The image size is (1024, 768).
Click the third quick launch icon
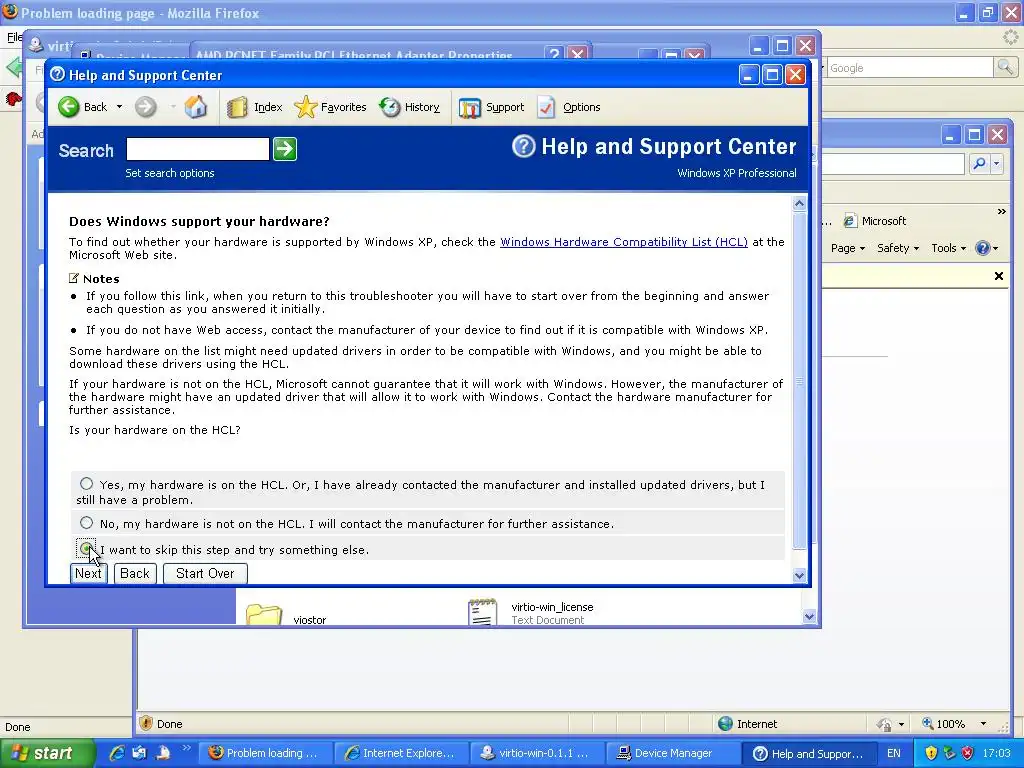(162, 753)
